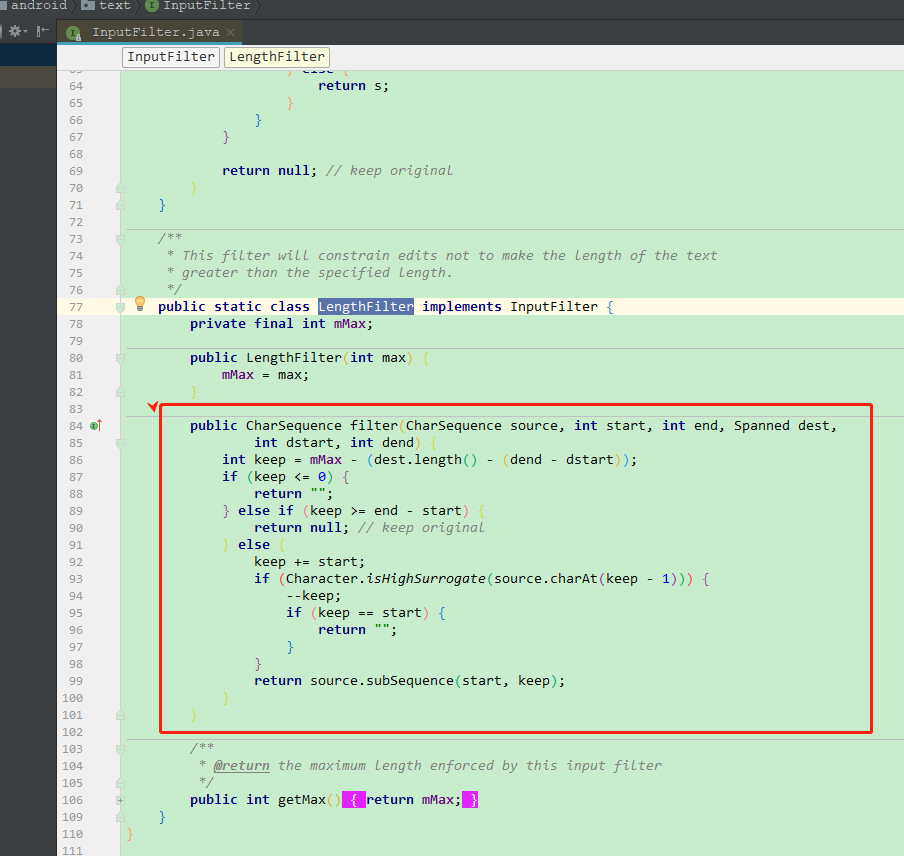Click the package folder icon beside text
Viewport: 904px width, 856px height.
tap(88, 5)
